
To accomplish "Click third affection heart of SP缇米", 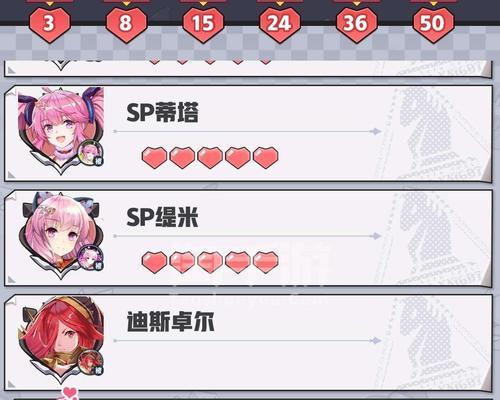I will click(210, 262).
